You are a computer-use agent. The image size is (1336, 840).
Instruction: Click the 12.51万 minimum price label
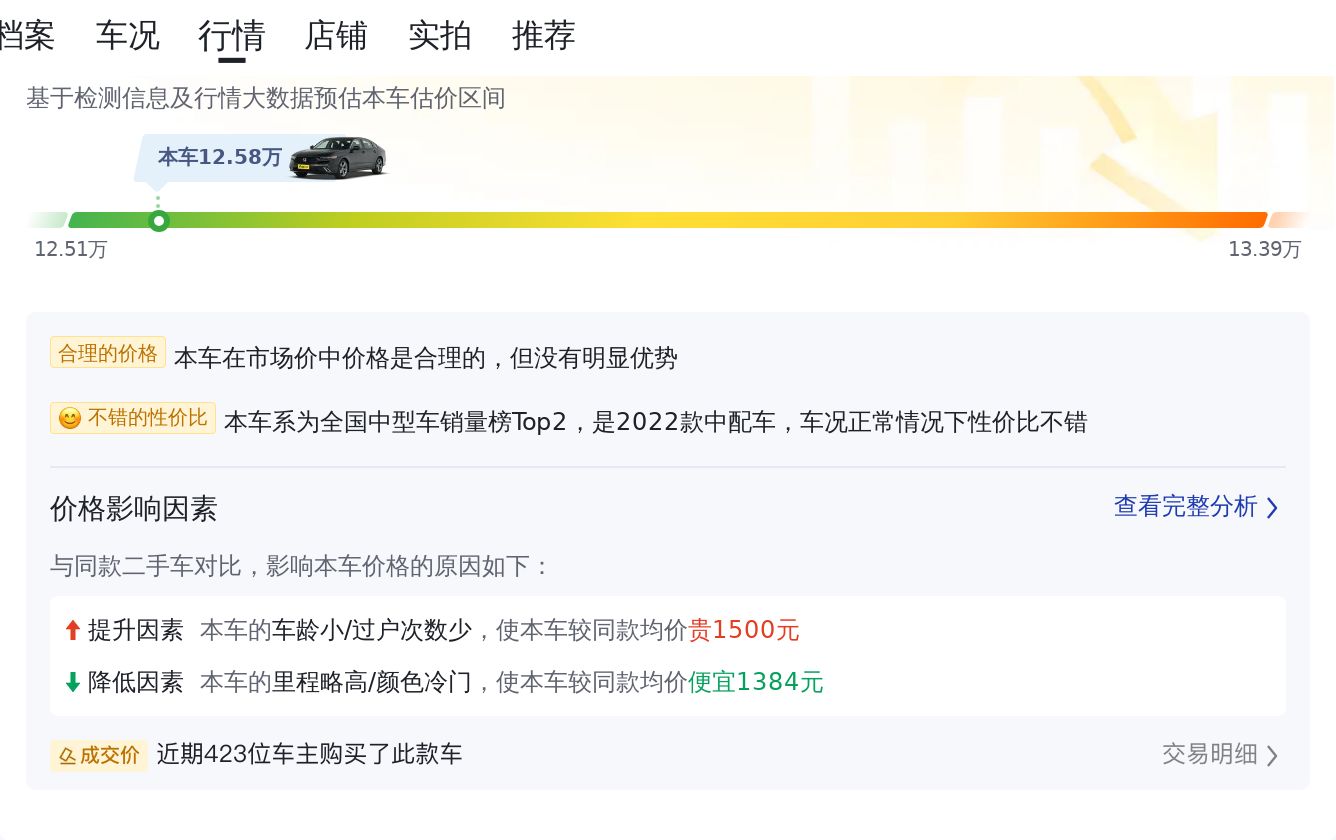[x=70, y=249]
